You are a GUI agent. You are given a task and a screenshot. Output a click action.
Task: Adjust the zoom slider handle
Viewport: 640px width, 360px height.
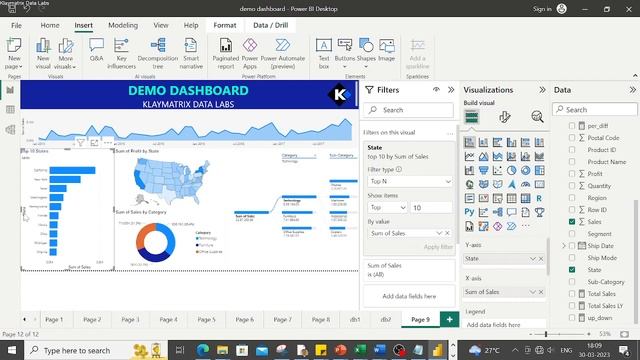546,334
